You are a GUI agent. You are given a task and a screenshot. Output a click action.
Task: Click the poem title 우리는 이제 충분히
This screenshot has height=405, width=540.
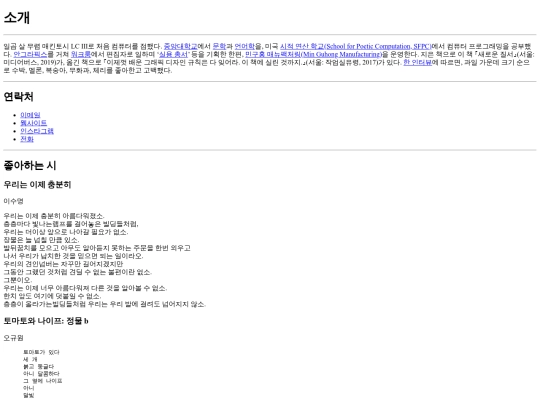tap(37, 185)
